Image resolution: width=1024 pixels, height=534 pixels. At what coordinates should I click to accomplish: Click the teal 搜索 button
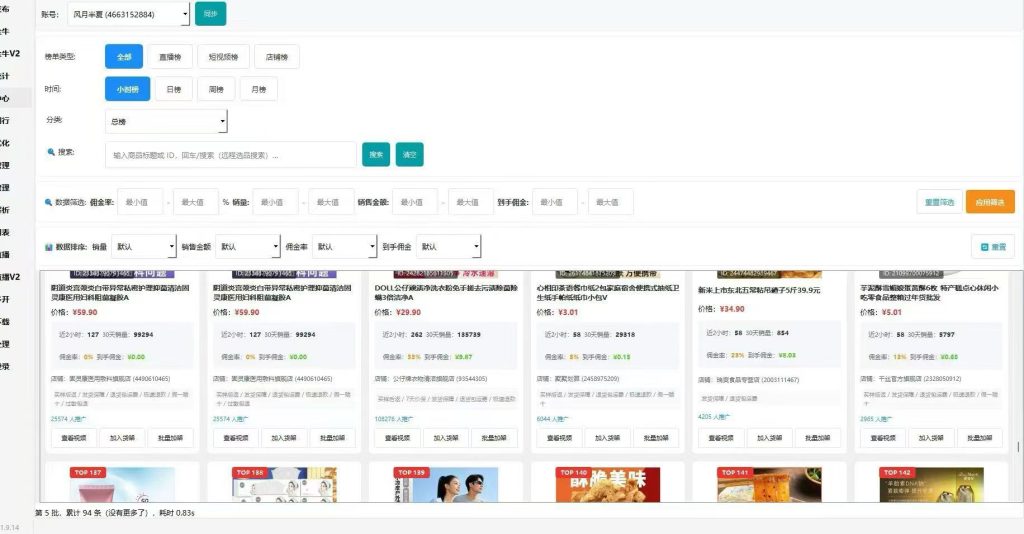(376, 155)
